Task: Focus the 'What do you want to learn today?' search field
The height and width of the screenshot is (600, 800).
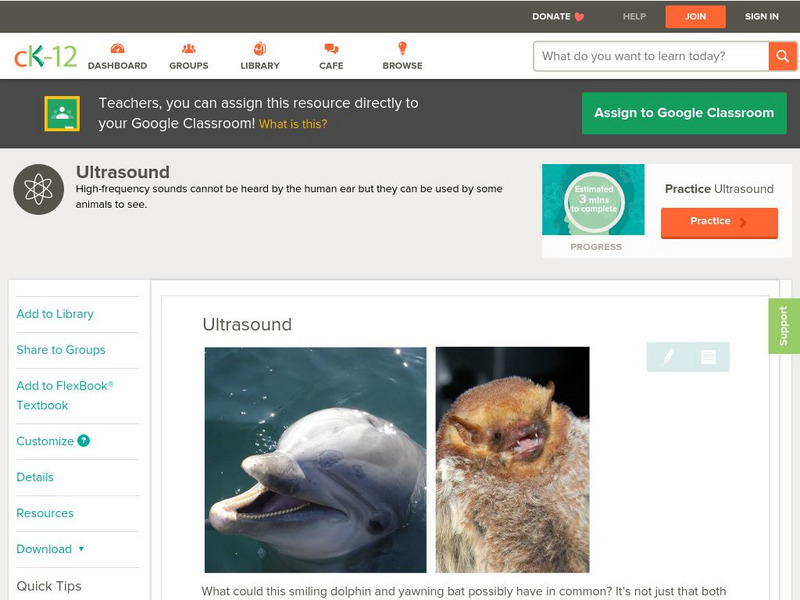Action: pyautogui.click(x=651, y=56)
